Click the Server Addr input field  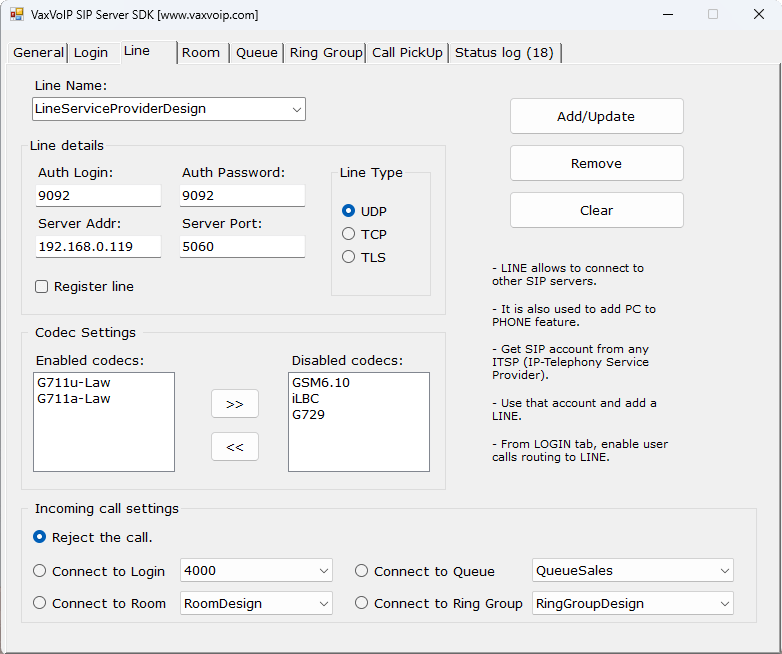pos(98,246)
